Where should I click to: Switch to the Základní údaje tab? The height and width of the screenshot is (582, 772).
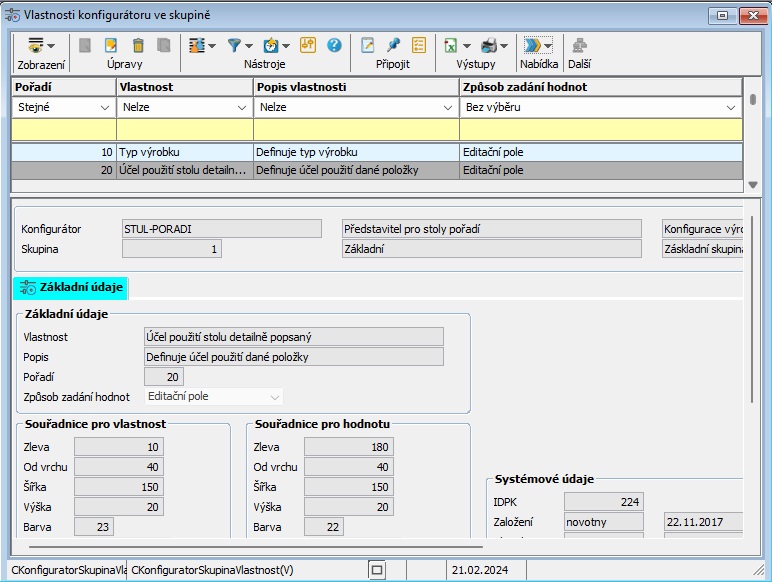pyautogui.click(x=71, y=288)
